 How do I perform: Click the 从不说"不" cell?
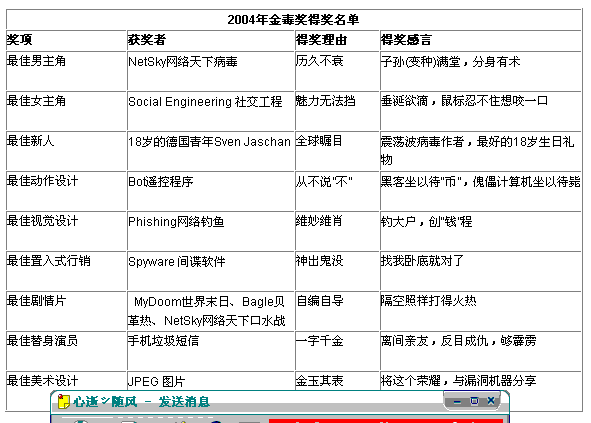[337, 191]
